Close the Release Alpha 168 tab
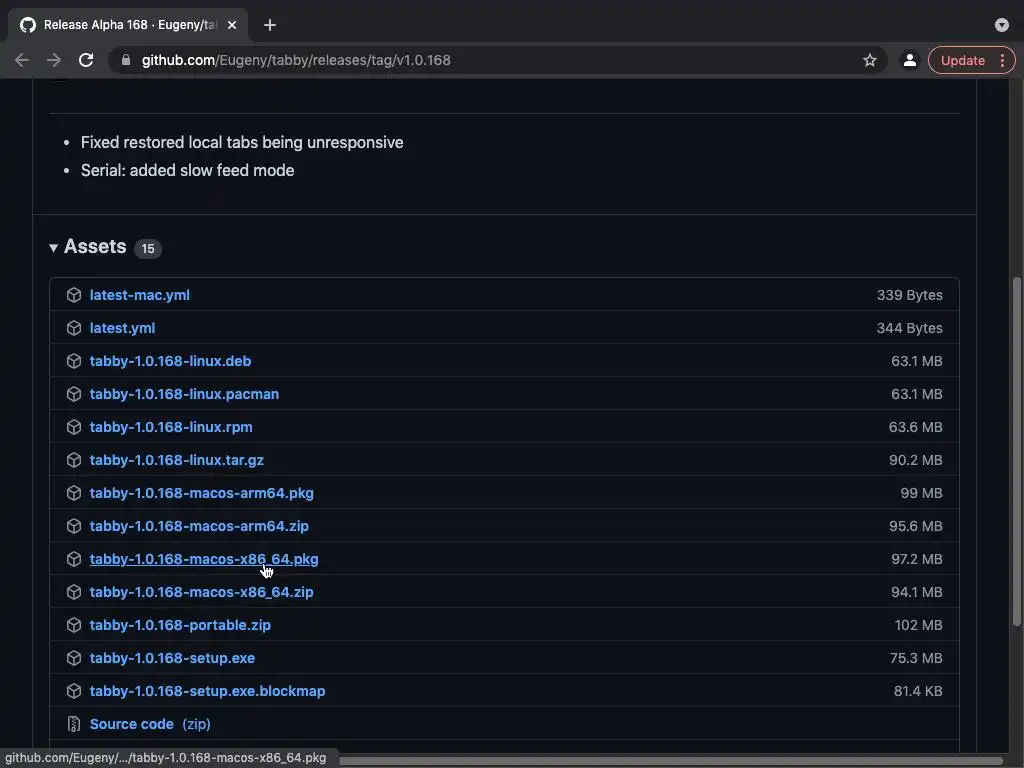 (x=232, y=25)
